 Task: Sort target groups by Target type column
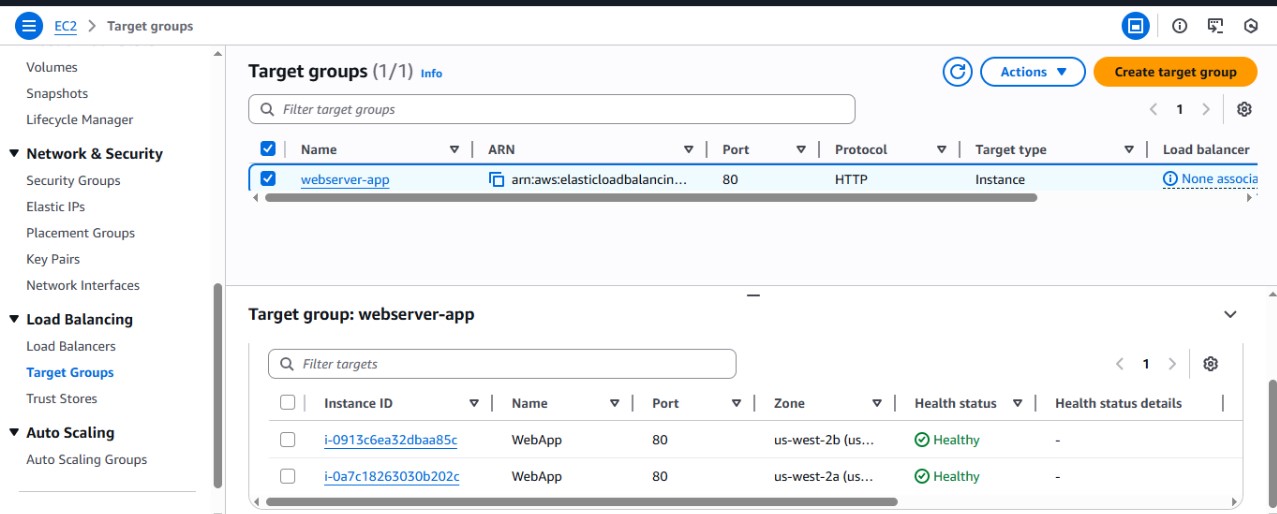(1128, 150)
